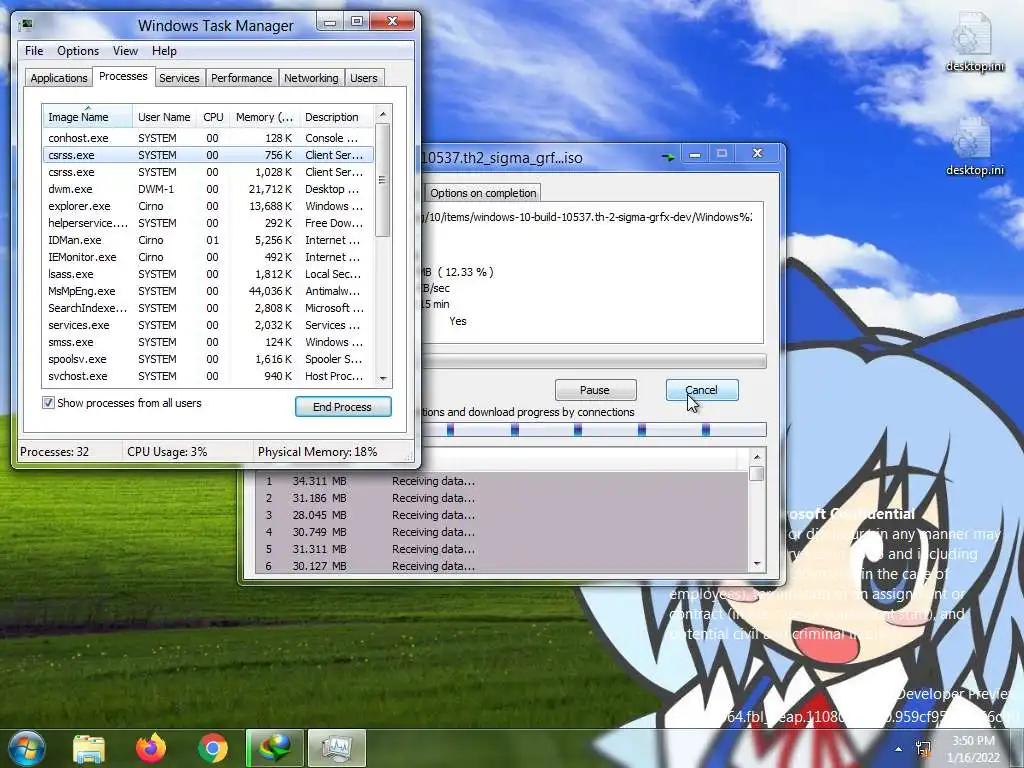Switch to the Processes tab
Image resolution: width=1024 pixels, height=768 pixels.
point(123,76)
